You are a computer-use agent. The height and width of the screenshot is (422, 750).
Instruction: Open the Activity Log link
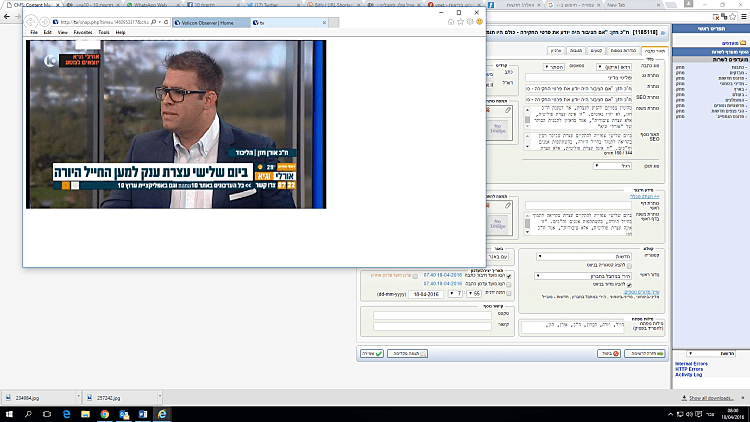[690, 376]
